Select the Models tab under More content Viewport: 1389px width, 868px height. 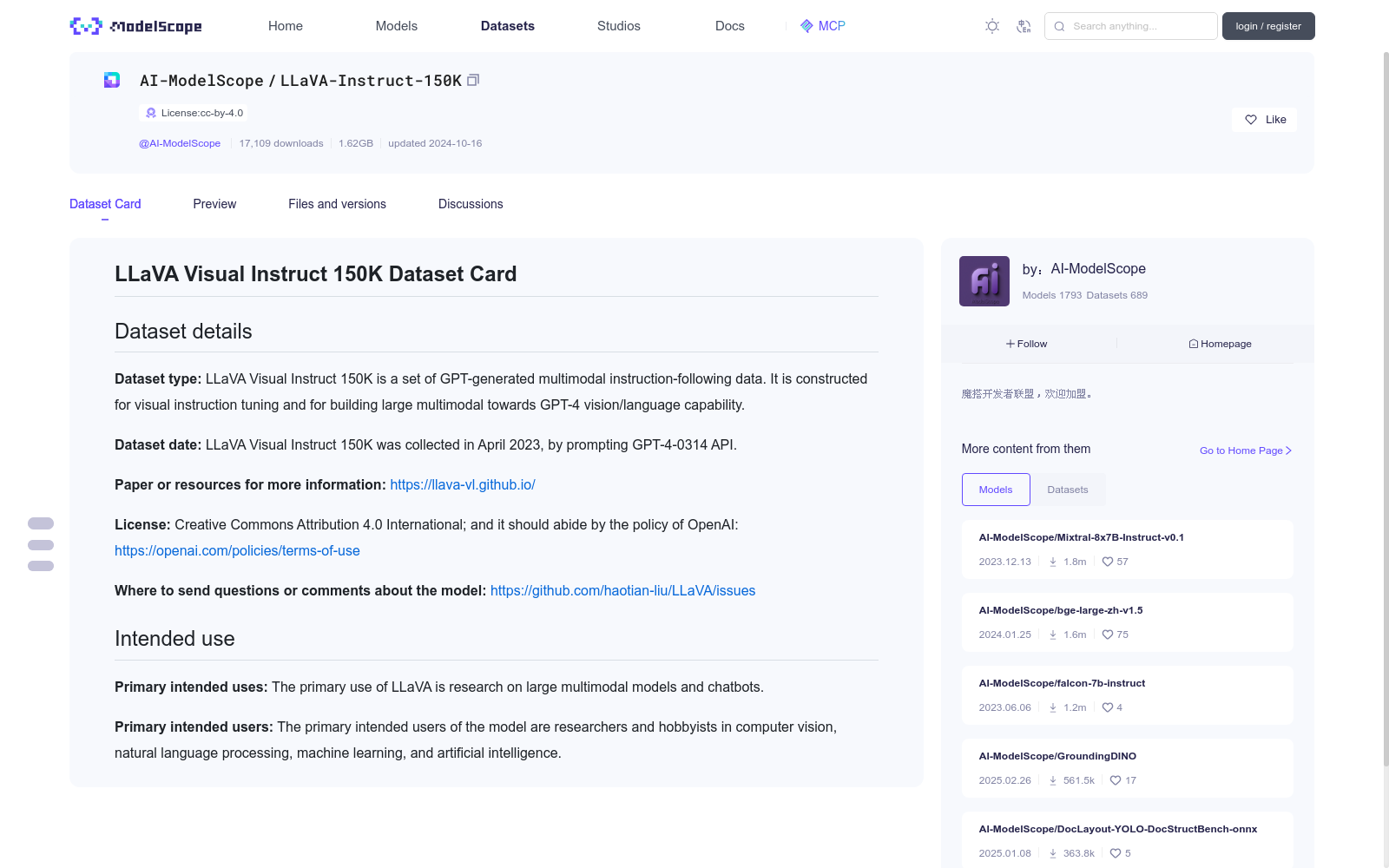(x=996, y=490)
